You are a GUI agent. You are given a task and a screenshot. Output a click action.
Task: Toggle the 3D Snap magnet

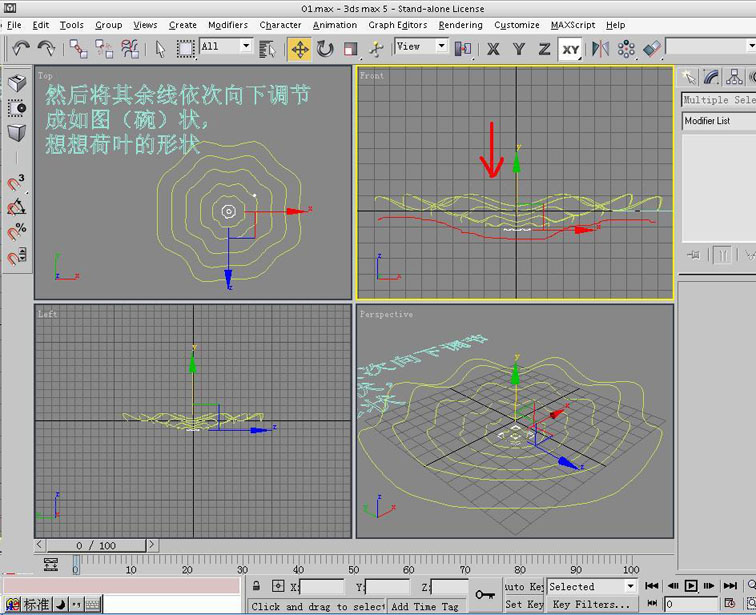[16, 183]
